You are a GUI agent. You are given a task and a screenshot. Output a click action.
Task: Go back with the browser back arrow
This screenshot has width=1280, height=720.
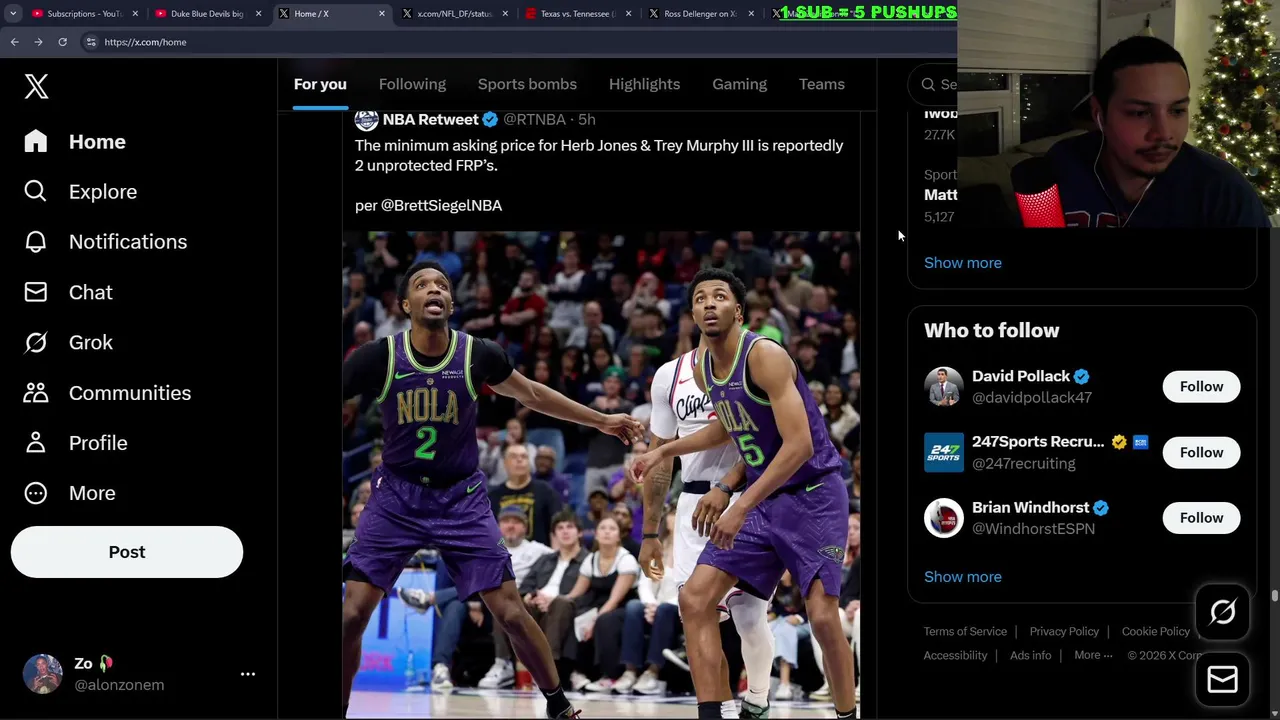14,42
